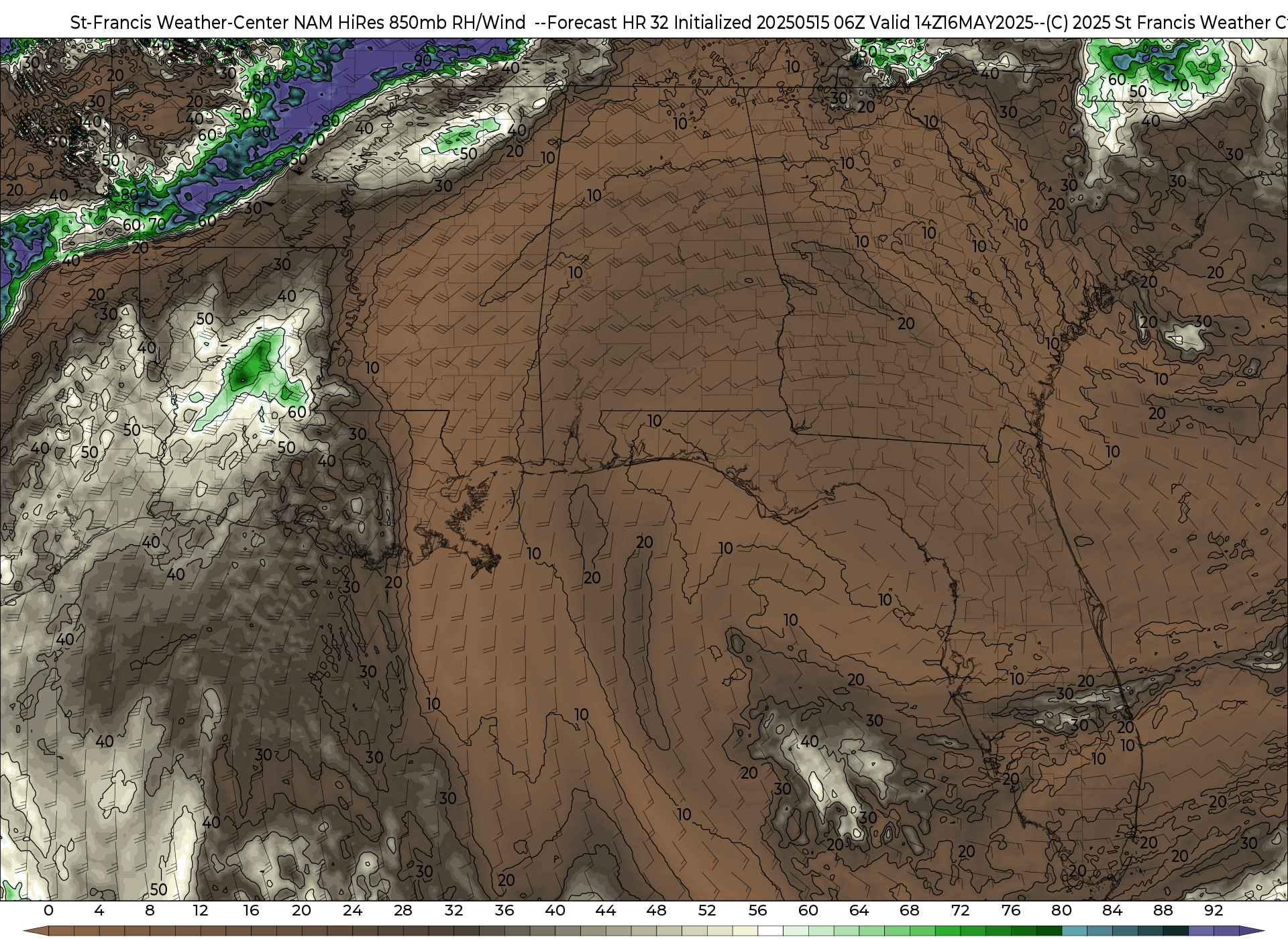The image size is (1288, 939).
Task: Click the color bar scale value 40
Action: point(555,910)
